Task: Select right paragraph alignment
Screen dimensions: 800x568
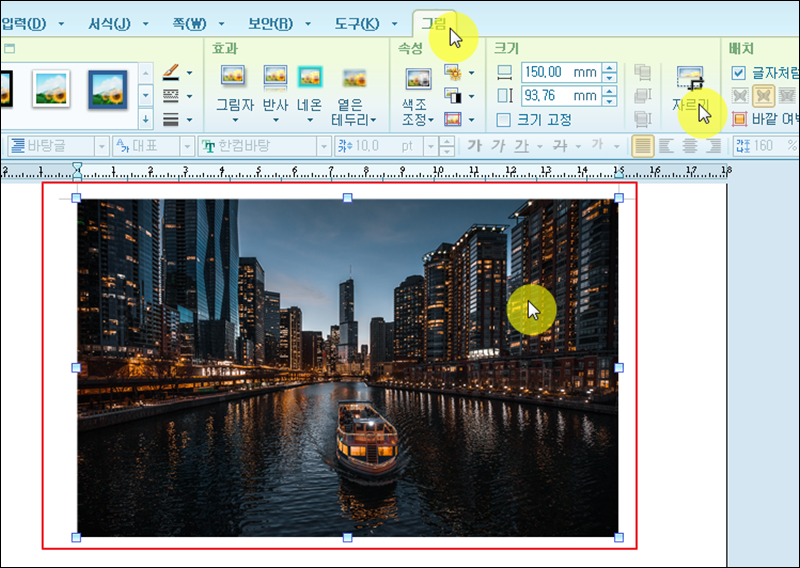Action: click(x=713, y=146)
